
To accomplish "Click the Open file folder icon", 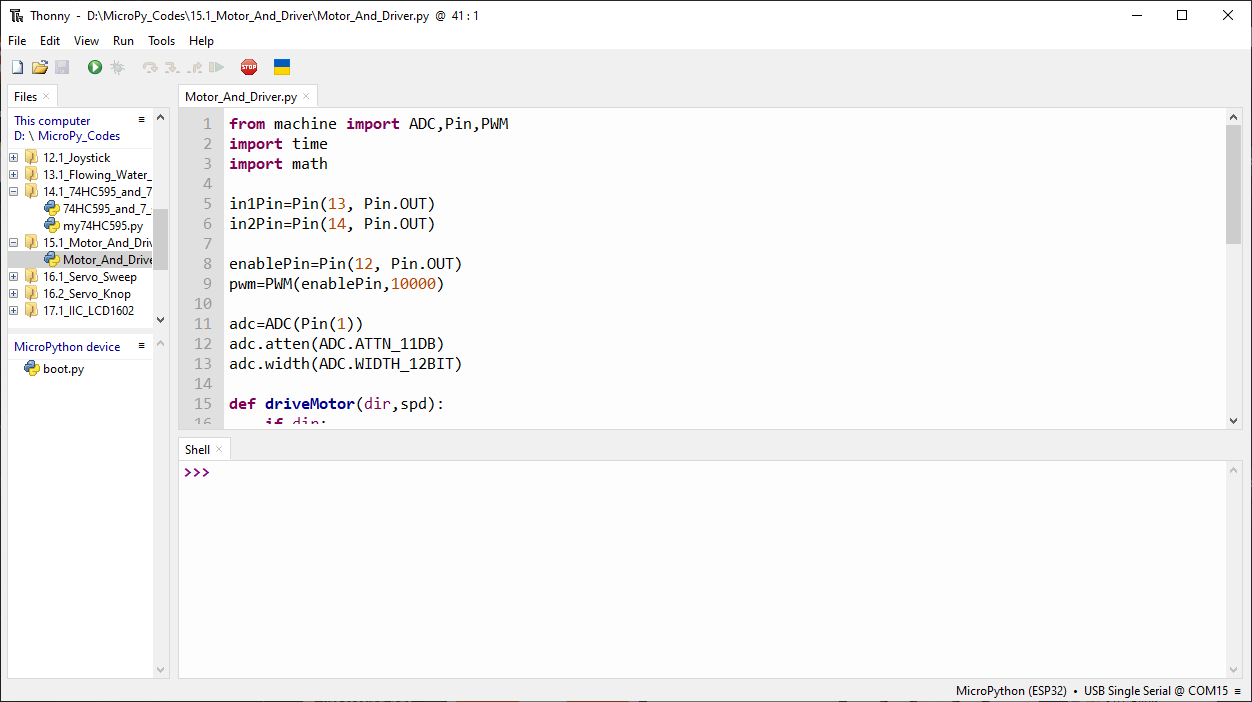I will tap(40, 67).
